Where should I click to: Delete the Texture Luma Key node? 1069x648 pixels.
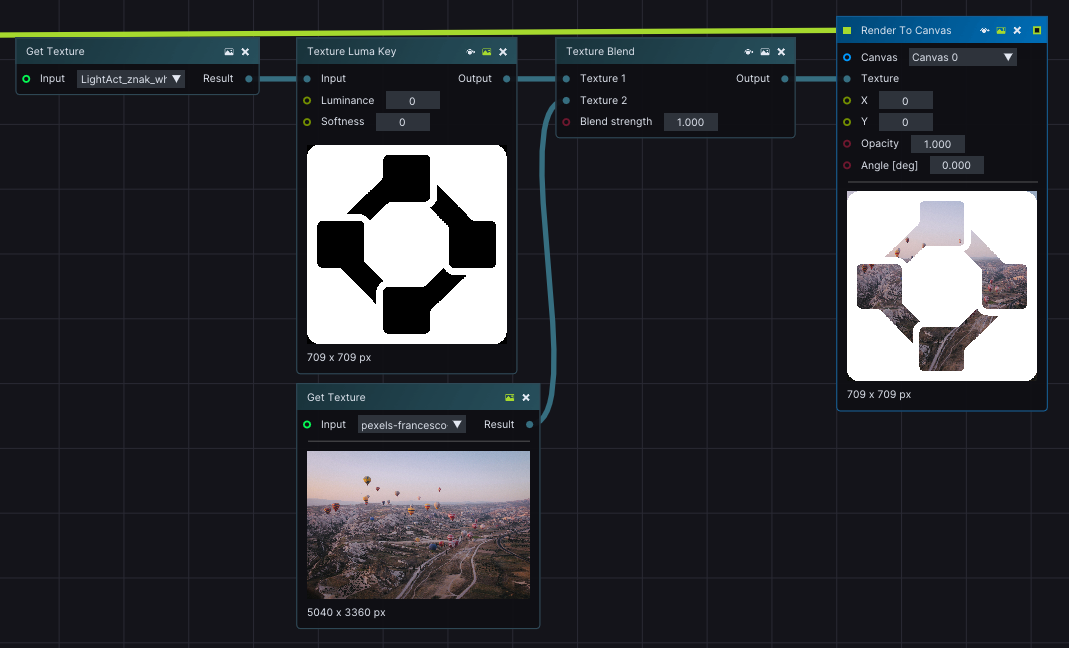click(503, 52)
